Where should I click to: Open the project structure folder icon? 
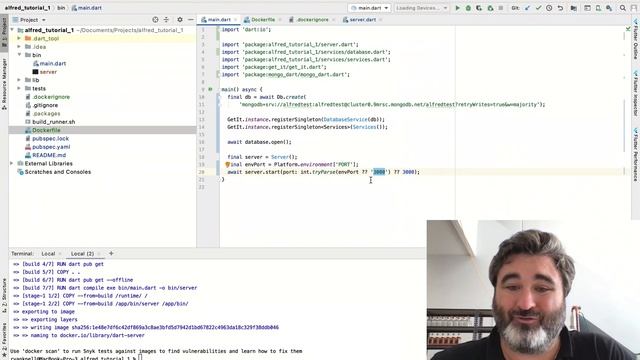573,8
